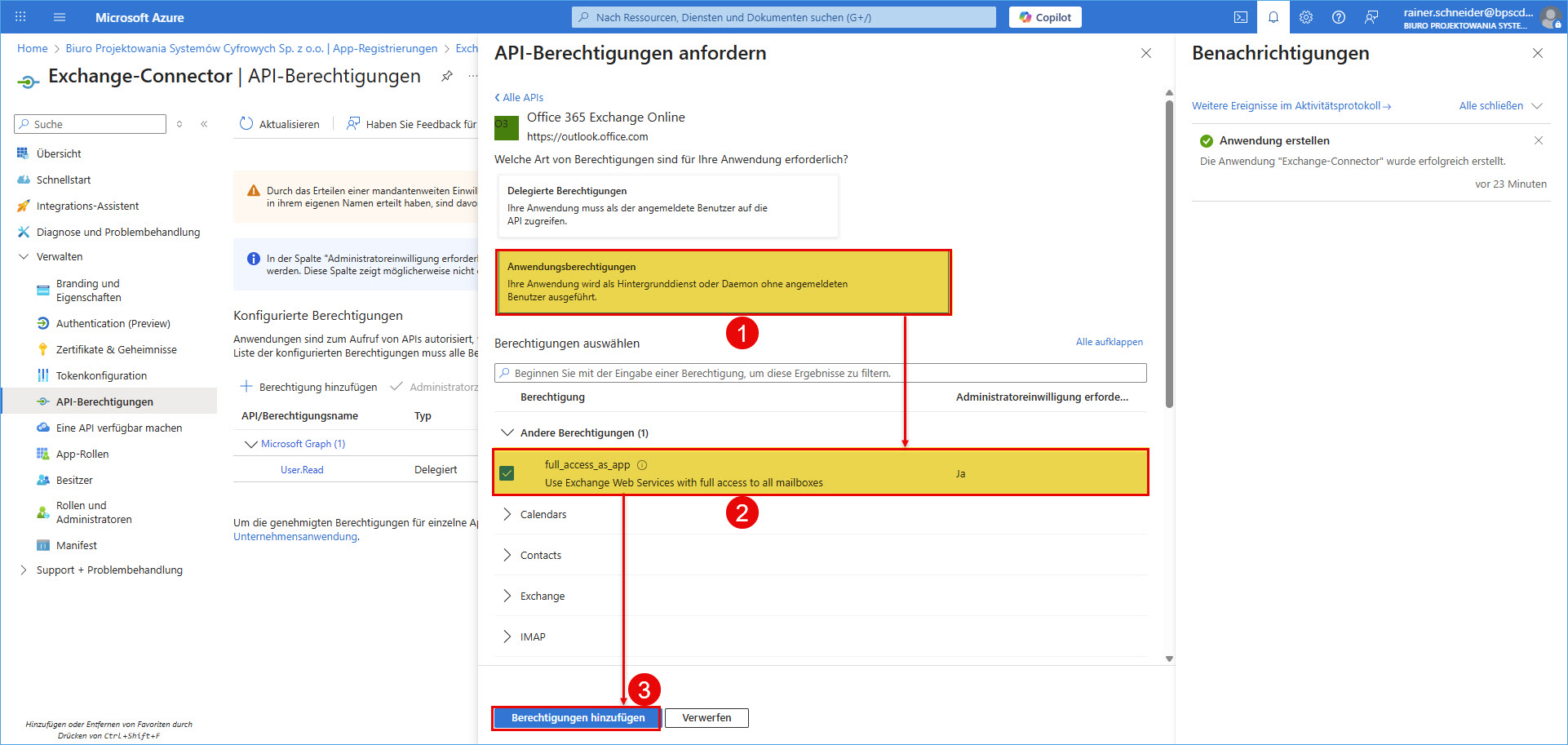Viewport: 1568px width, 745px height.
Task: Open App-Registrierungen breadcrumb link
Action: (385, 48)
